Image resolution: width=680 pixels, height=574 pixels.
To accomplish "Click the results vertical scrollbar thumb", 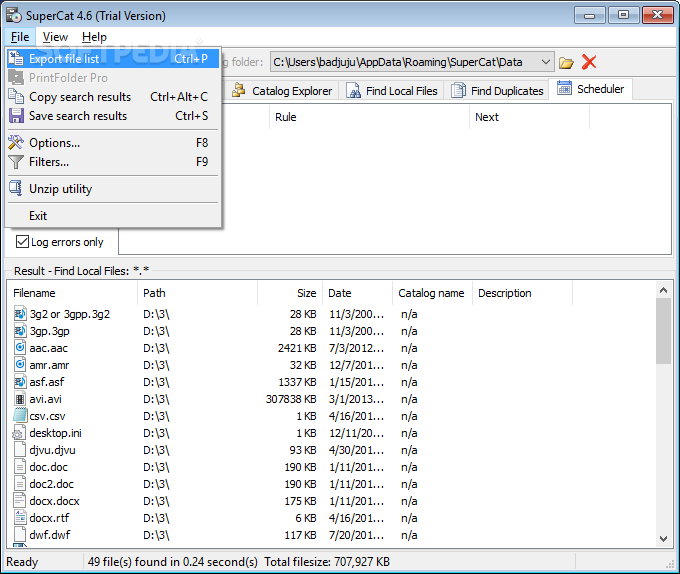I will pos(663,331).
